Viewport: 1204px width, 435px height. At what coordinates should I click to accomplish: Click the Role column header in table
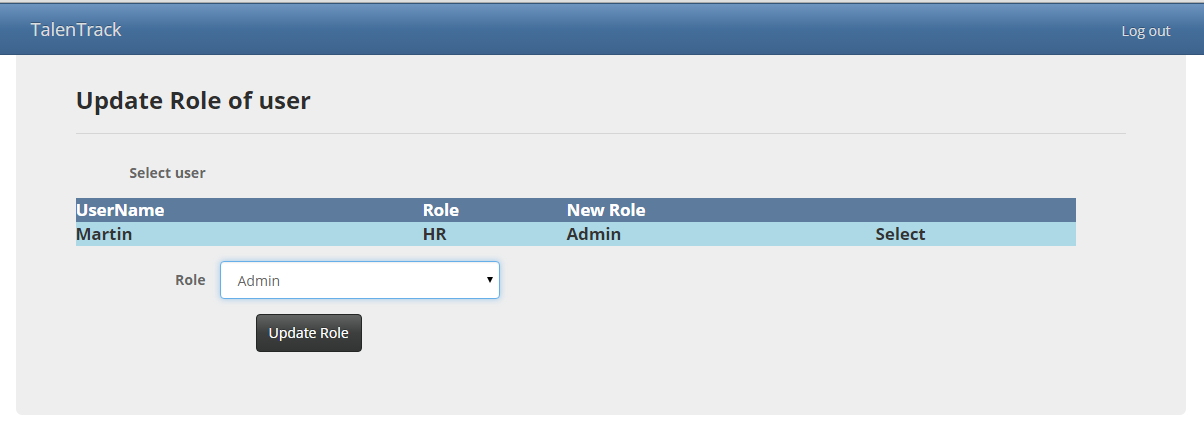[x=441, y=210]
